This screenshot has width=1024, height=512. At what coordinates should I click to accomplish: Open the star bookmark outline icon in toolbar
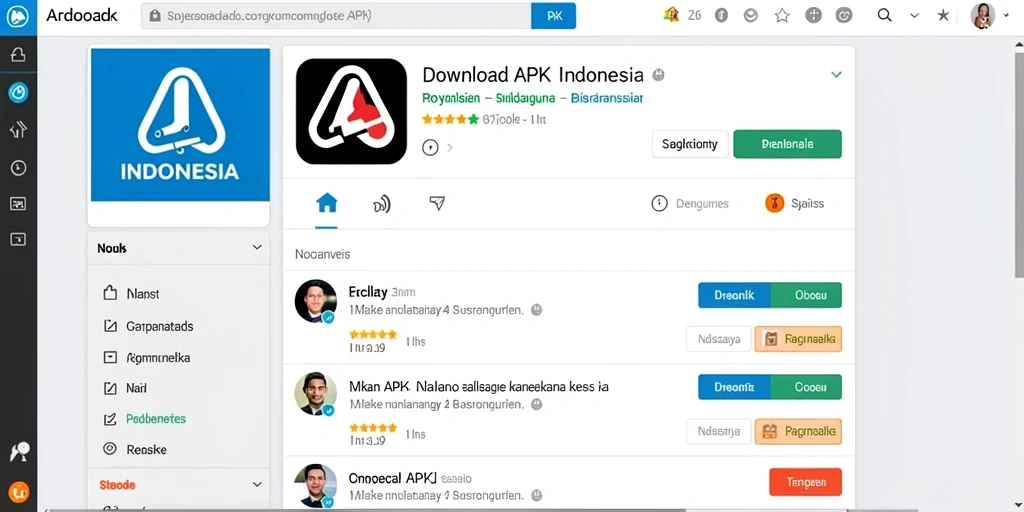[x=782, y=16]
